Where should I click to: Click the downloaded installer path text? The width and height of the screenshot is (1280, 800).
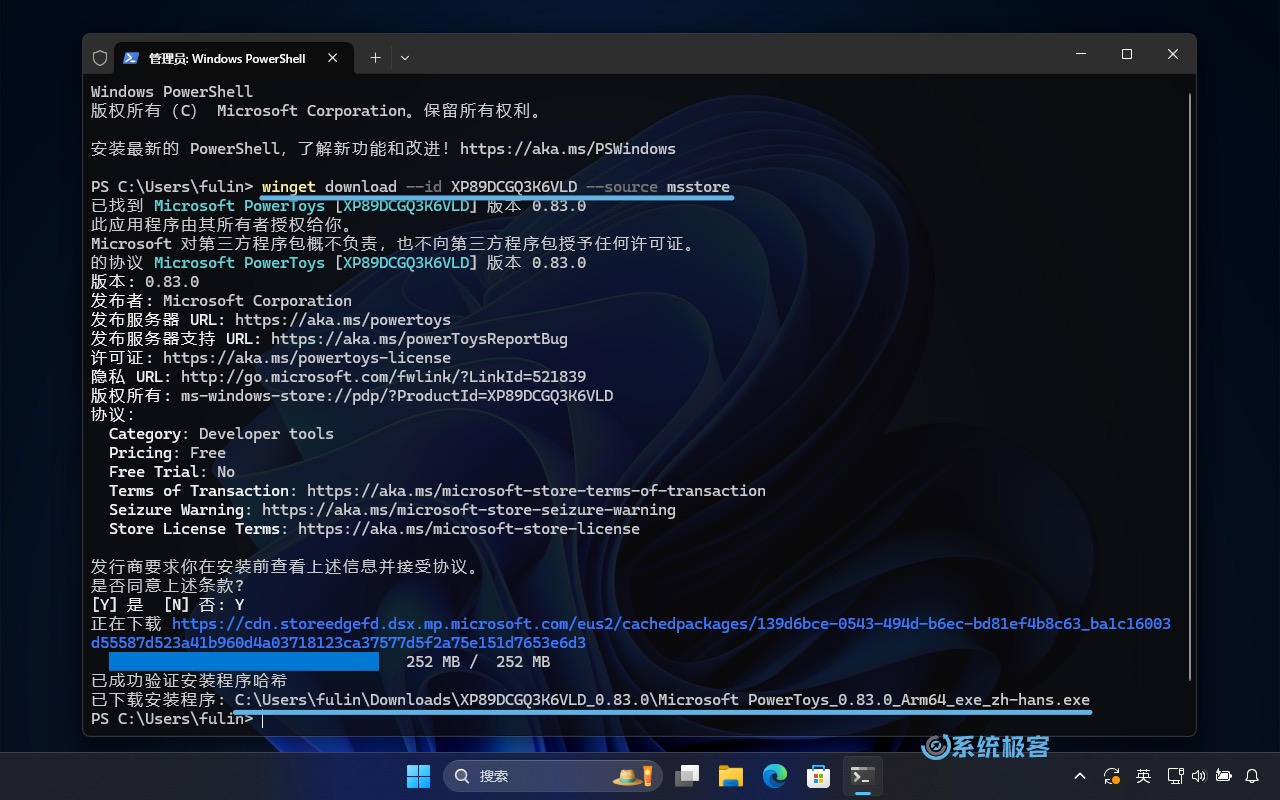pos(662,700)
